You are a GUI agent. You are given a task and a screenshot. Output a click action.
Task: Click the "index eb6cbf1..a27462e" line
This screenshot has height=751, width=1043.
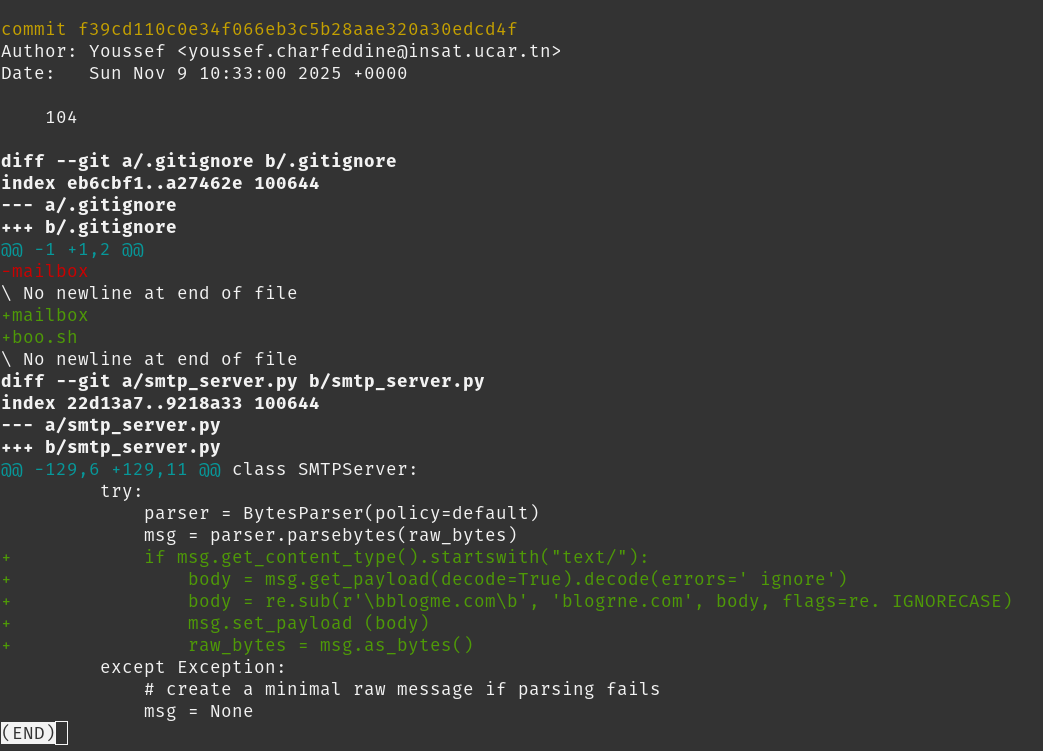(x=160, y=183)
